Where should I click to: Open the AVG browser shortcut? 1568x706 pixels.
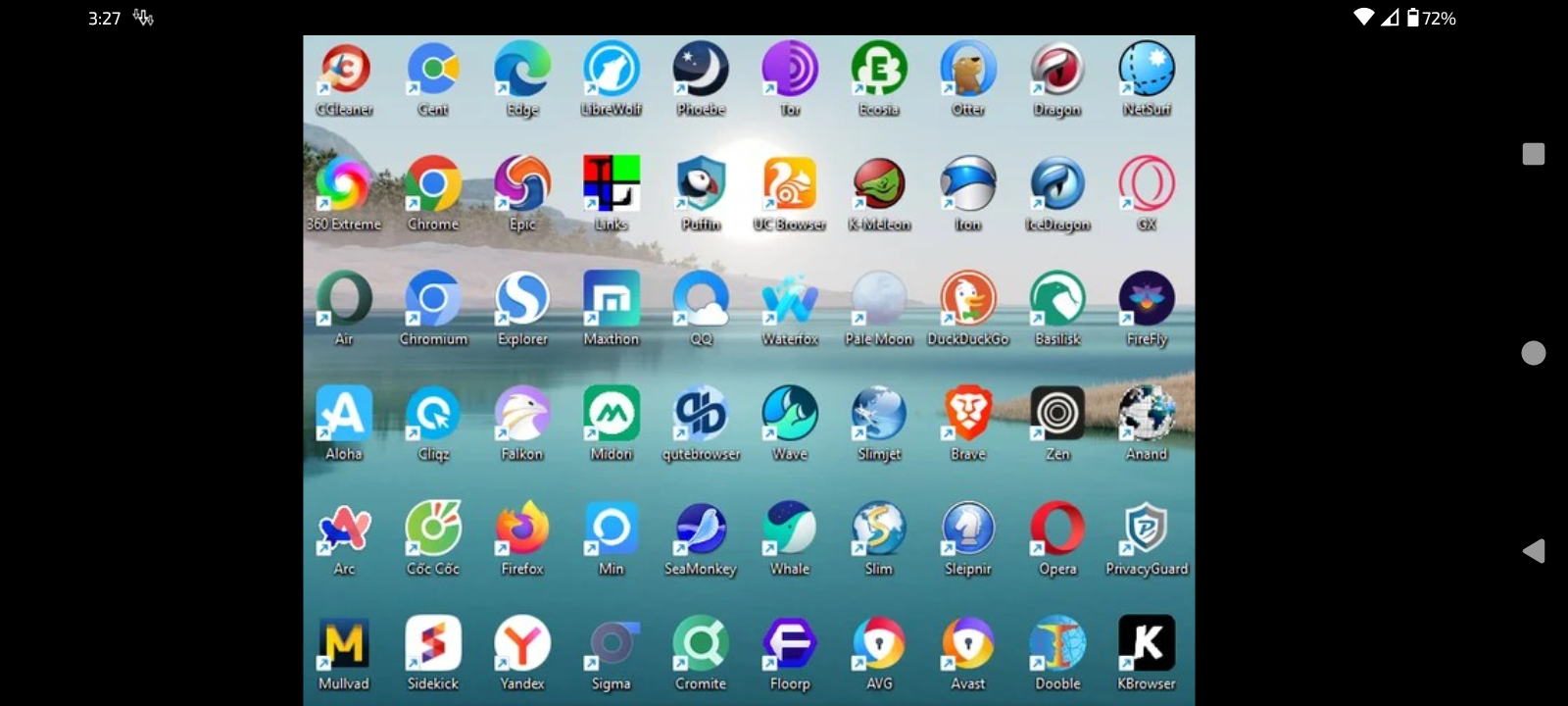[x=879, y=642]
